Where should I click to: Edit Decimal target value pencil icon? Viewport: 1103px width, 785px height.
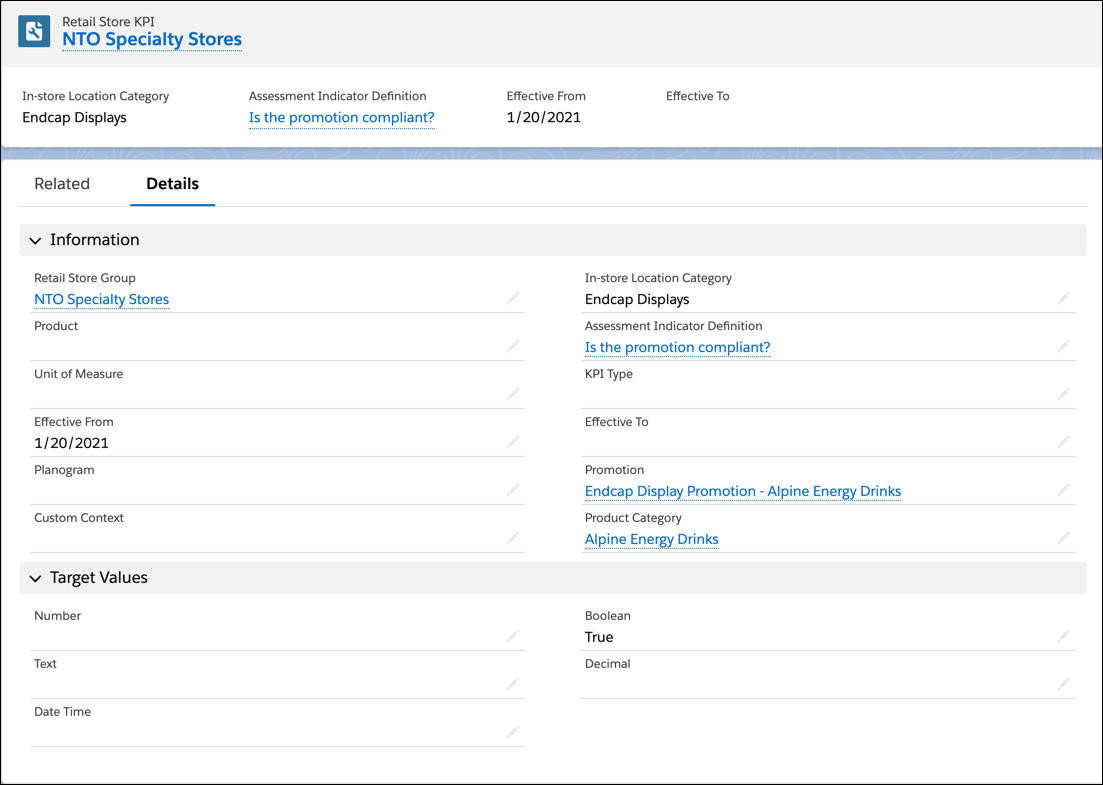(1064, 684)
